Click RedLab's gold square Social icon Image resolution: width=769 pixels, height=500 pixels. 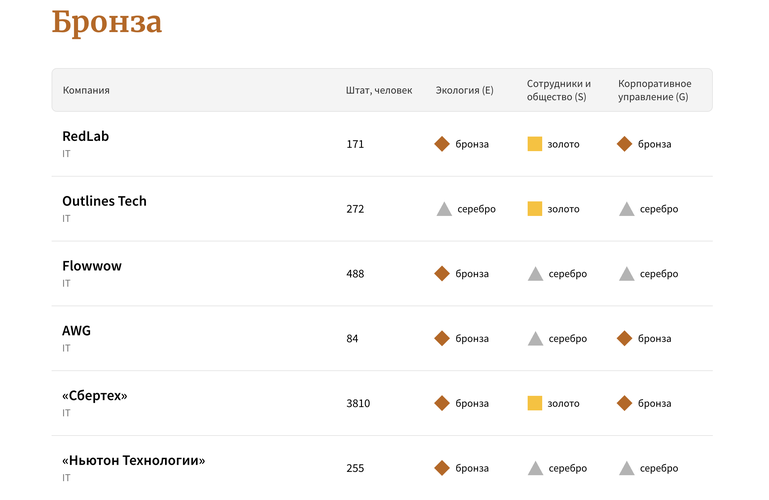[x=535, y=144]
